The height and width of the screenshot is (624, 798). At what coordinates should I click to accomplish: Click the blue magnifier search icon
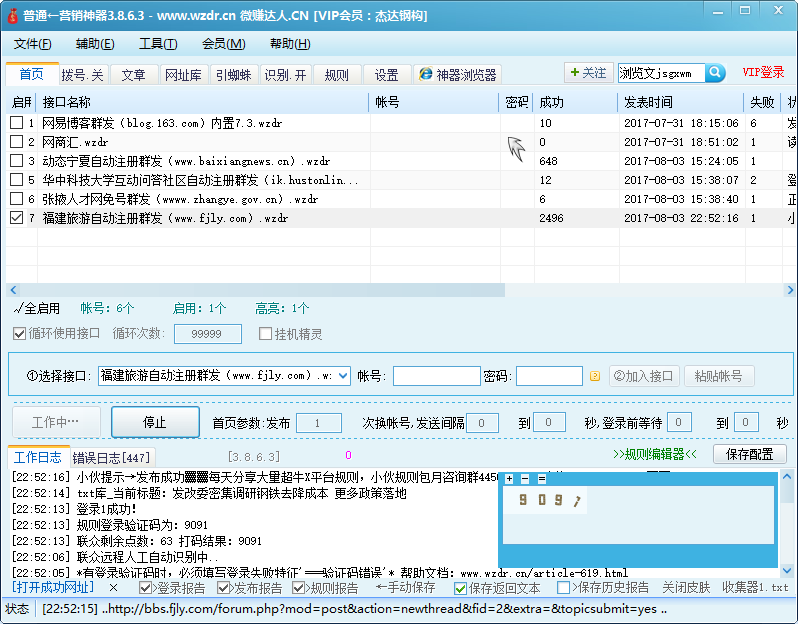pyautogui.click(x=715, y=73)
